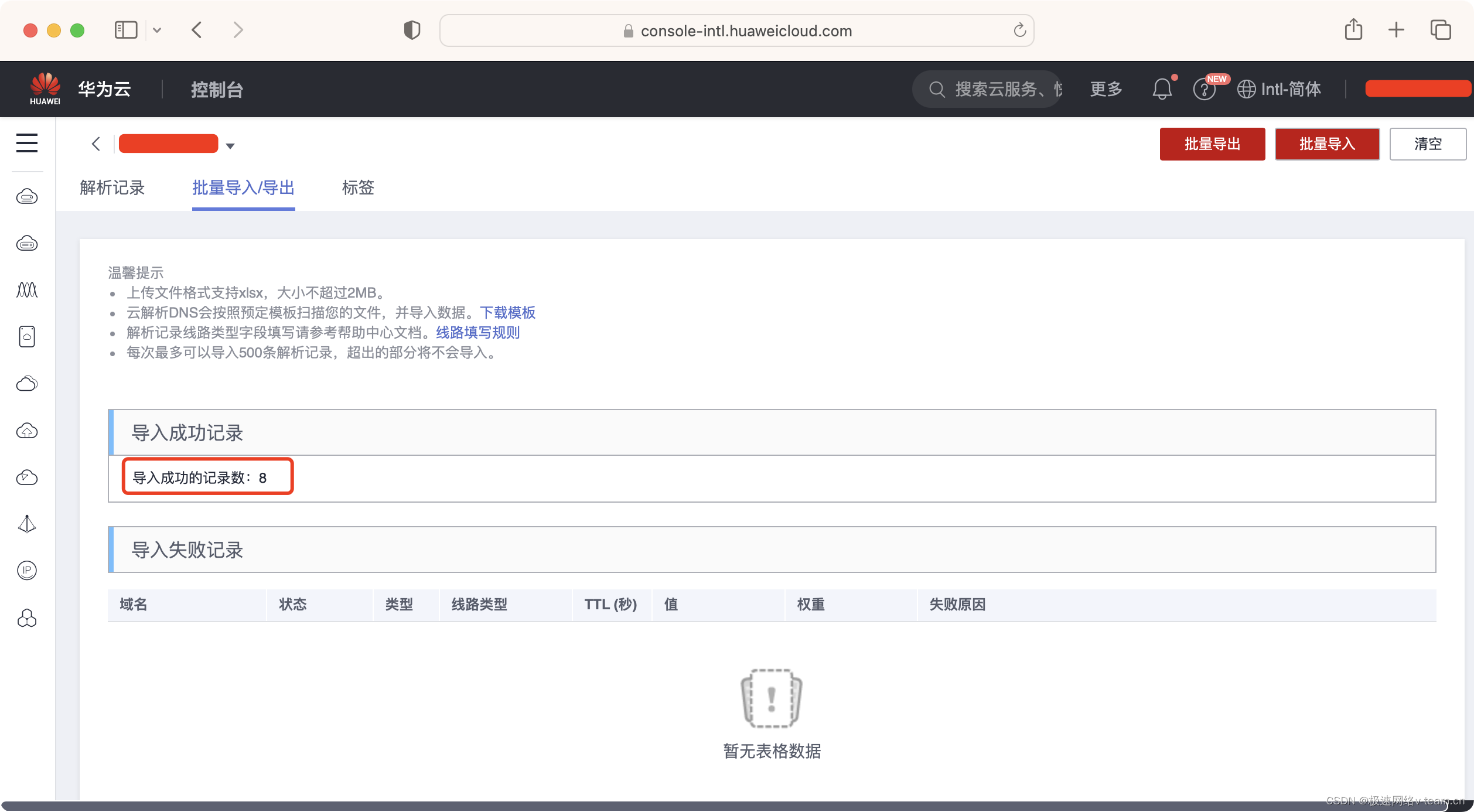1474x812 pixels.
Task: Open the hamburger service list menu
Action: pos(27,143)
